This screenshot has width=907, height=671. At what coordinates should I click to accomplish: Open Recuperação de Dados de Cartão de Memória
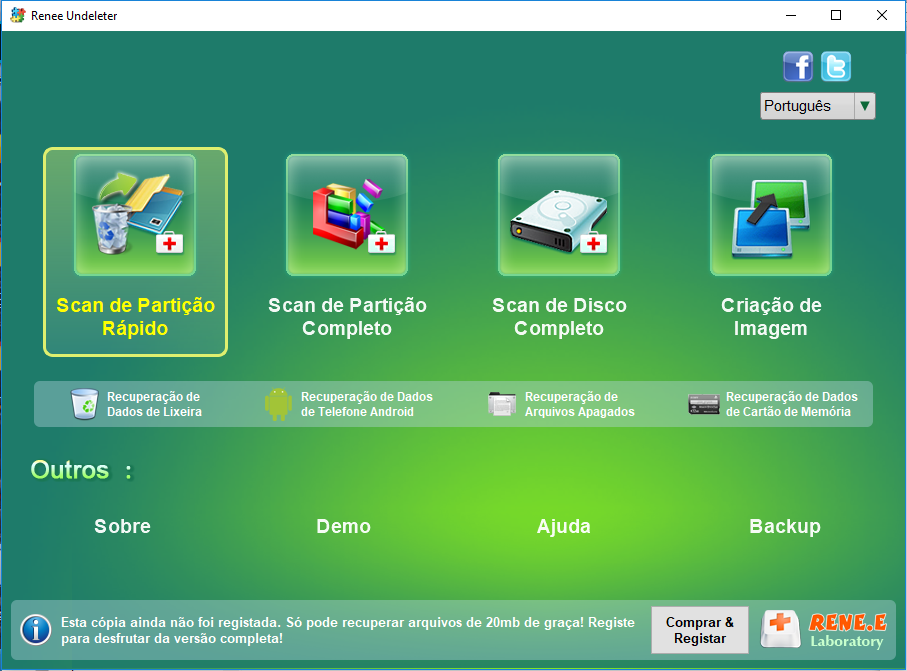(x=792, y=404)
